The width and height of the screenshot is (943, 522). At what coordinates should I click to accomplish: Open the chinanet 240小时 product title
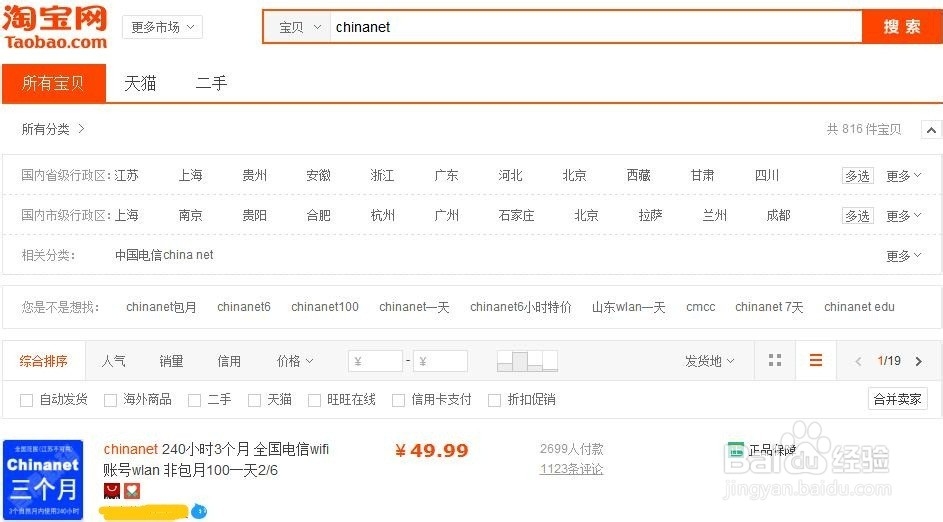pos(216,459)
